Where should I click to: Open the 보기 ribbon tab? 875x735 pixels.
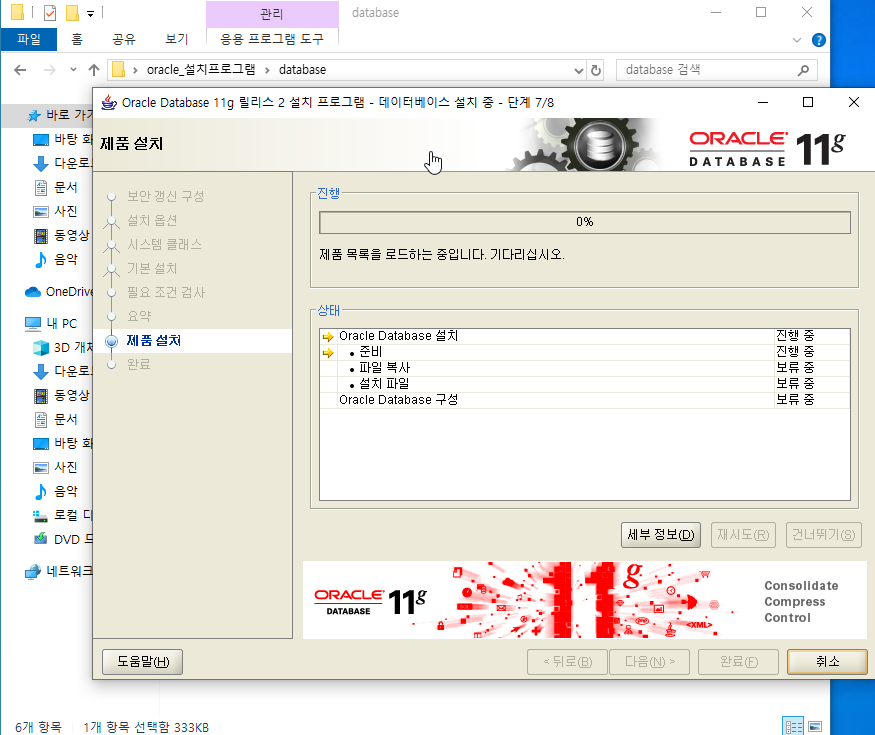[177, 39]
